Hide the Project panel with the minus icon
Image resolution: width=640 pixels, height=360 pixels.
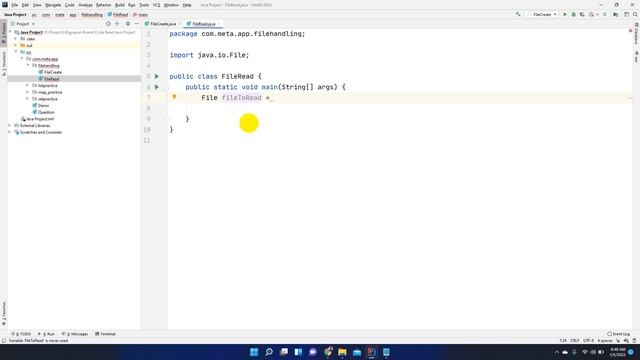click(x=137, y=24)
